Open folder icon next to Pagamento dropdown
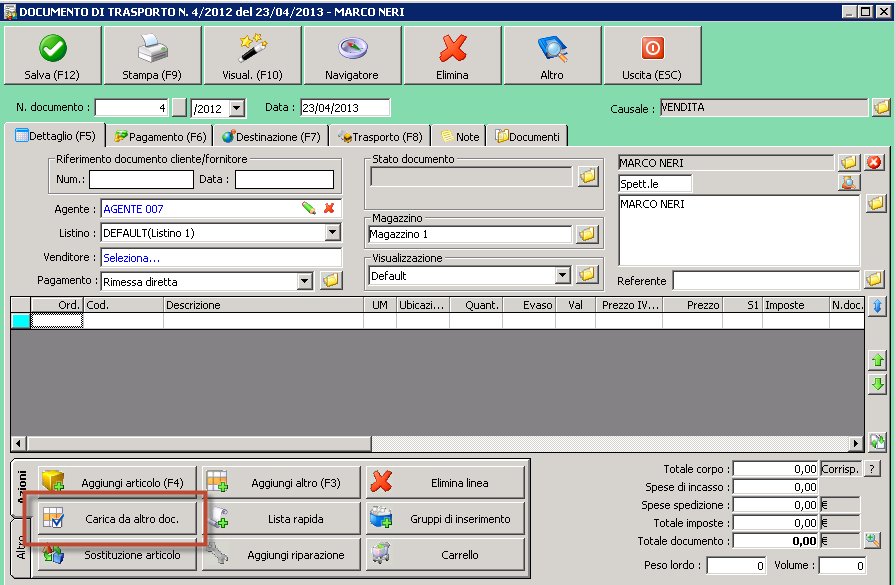 coord(331,281)
